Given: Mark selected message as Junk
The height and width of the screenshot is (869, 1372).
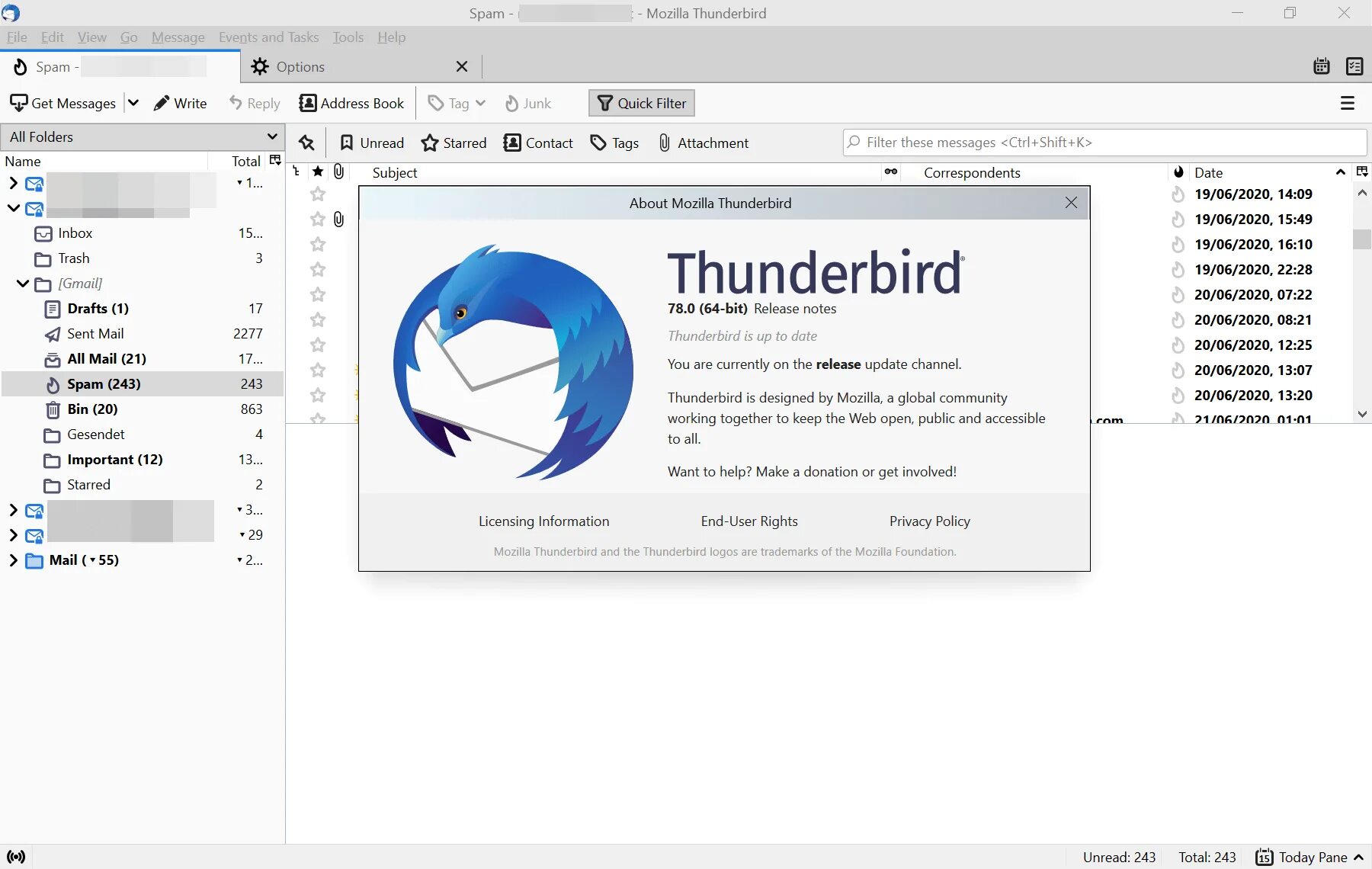Looking at the screenshot, I should click(527, 103).
